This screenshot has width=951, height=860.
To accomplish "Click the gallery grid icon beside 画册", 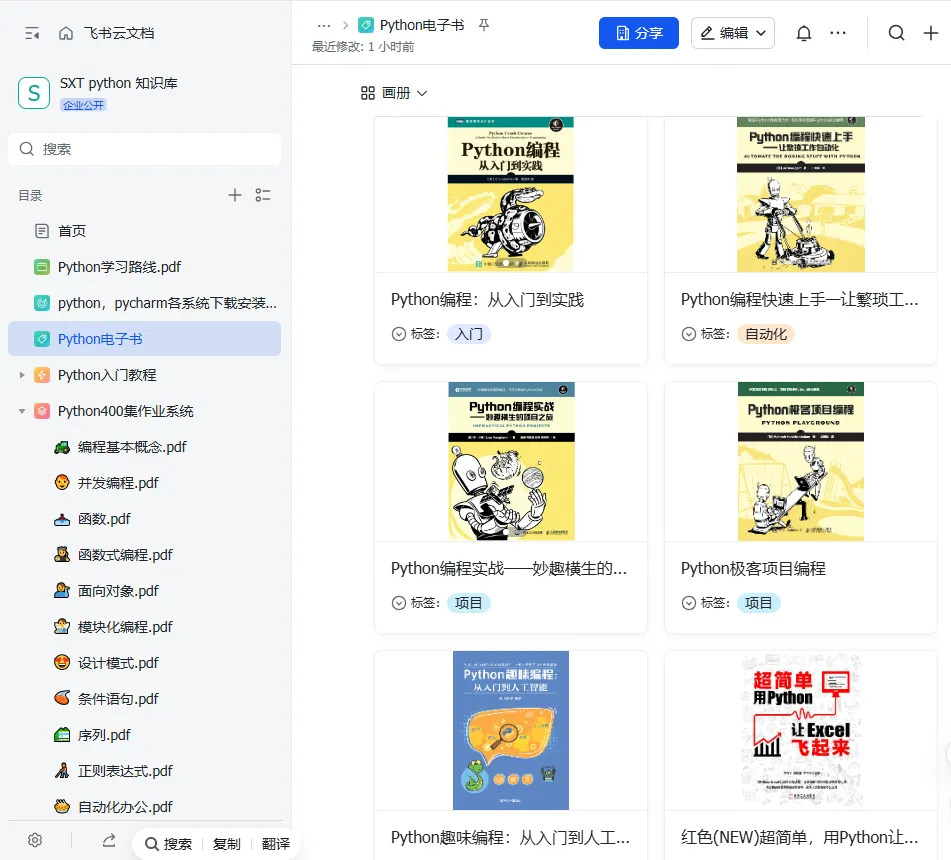I will 368,93.
